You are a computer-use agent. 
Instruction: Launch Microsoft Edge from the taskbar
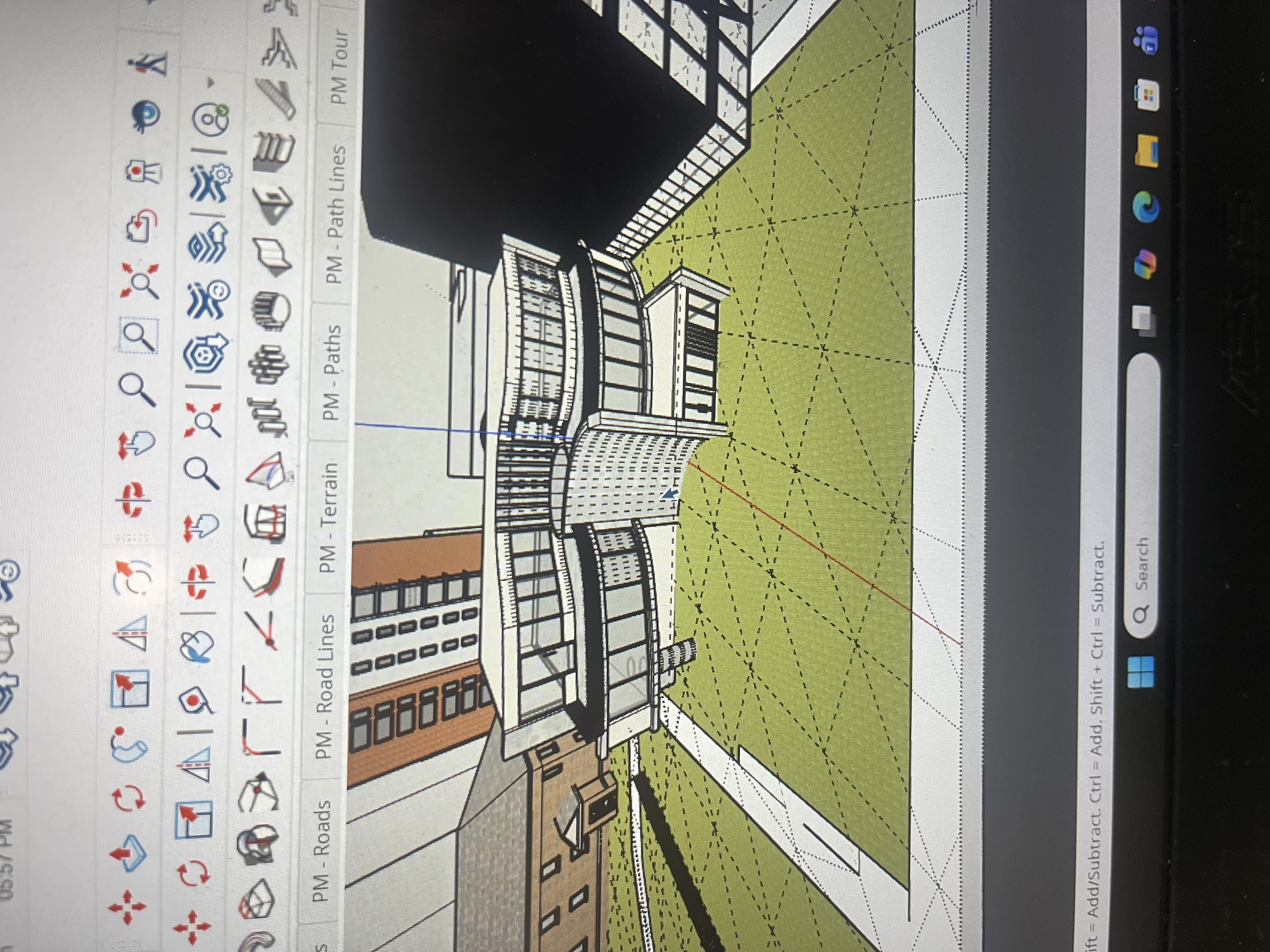(x=1146, y=208)
